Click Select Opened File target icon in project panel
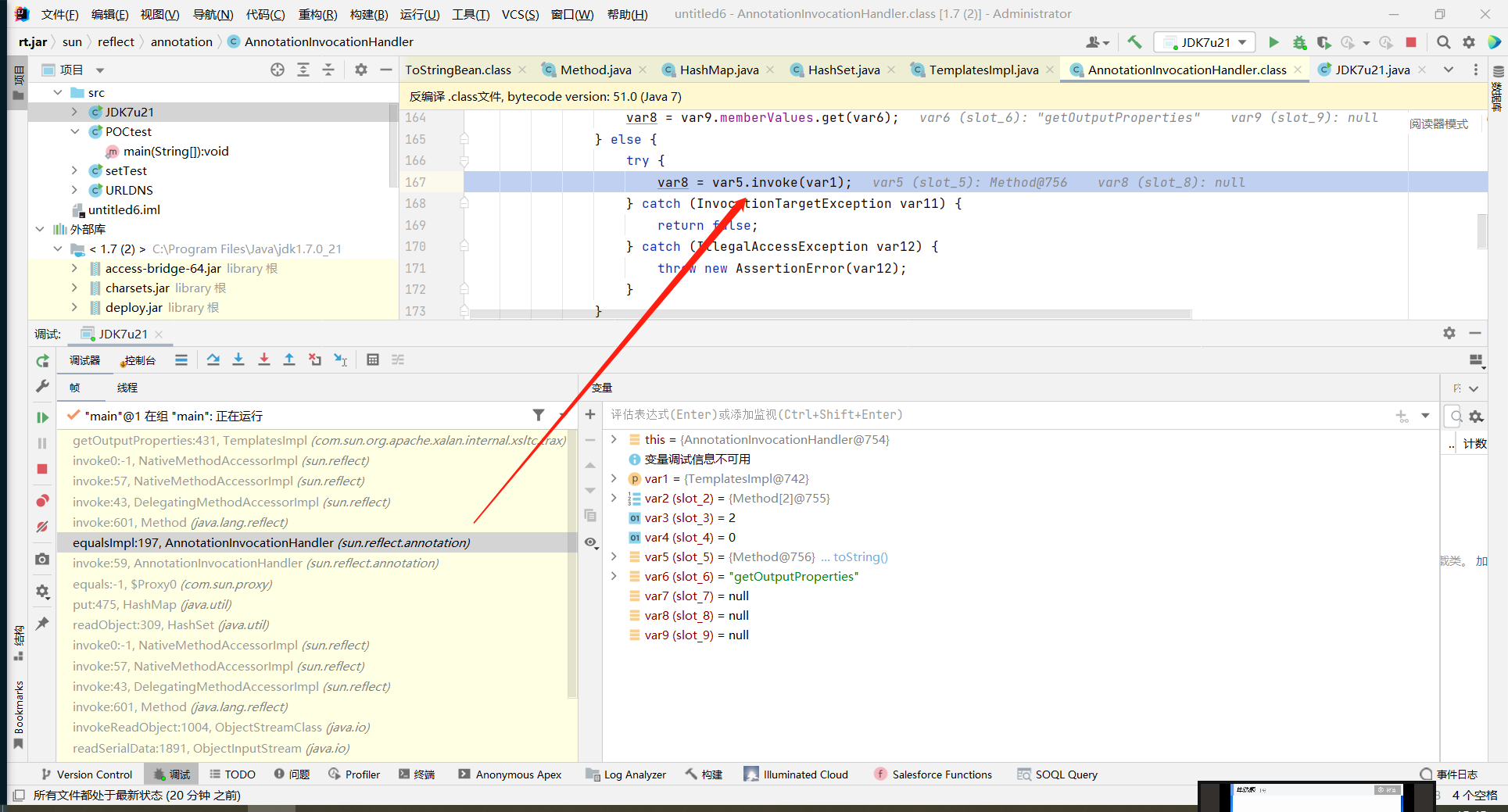This screenshot has width=1508, height=812. [278, 70]
